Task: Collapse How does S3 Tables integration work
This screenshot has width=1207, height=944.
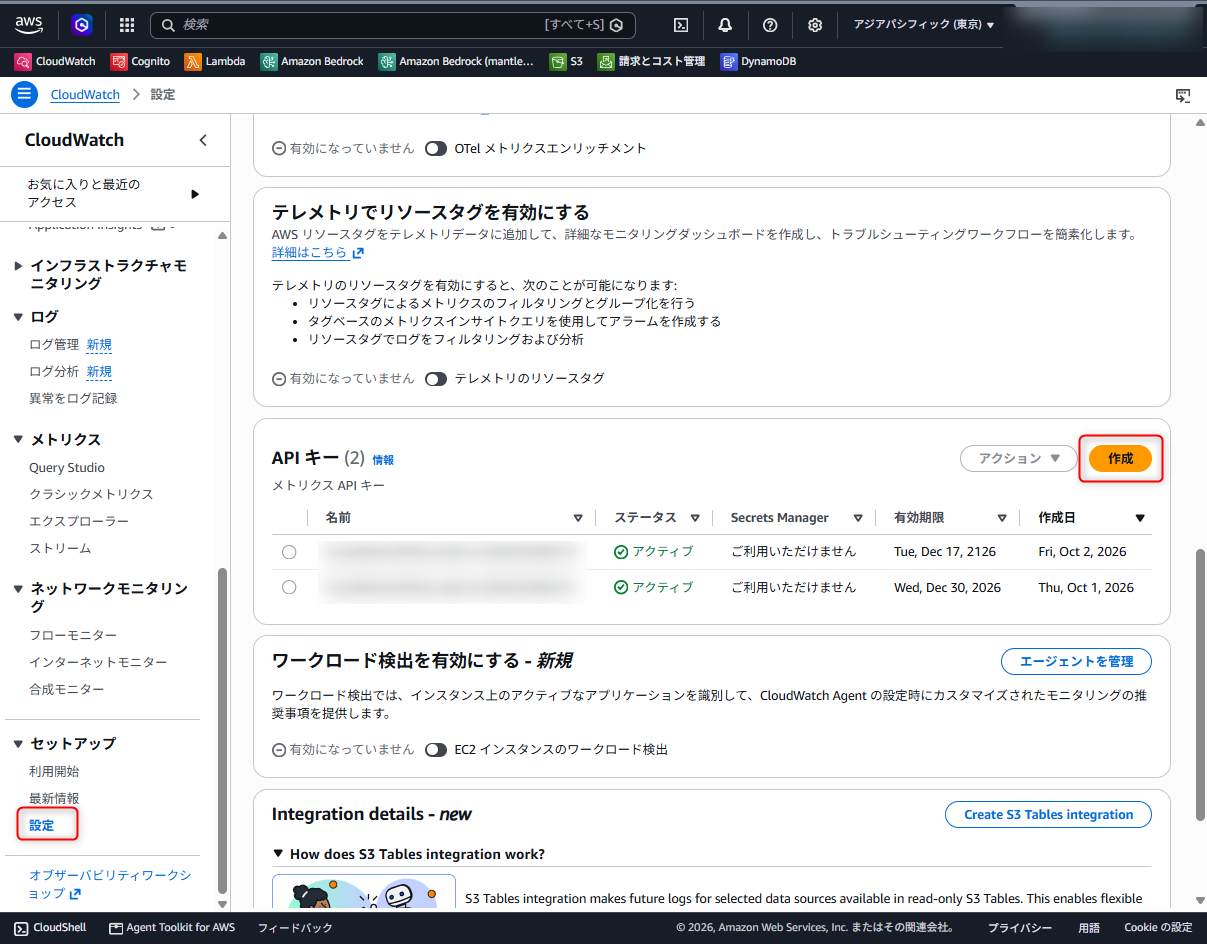Action: point(279,854)
